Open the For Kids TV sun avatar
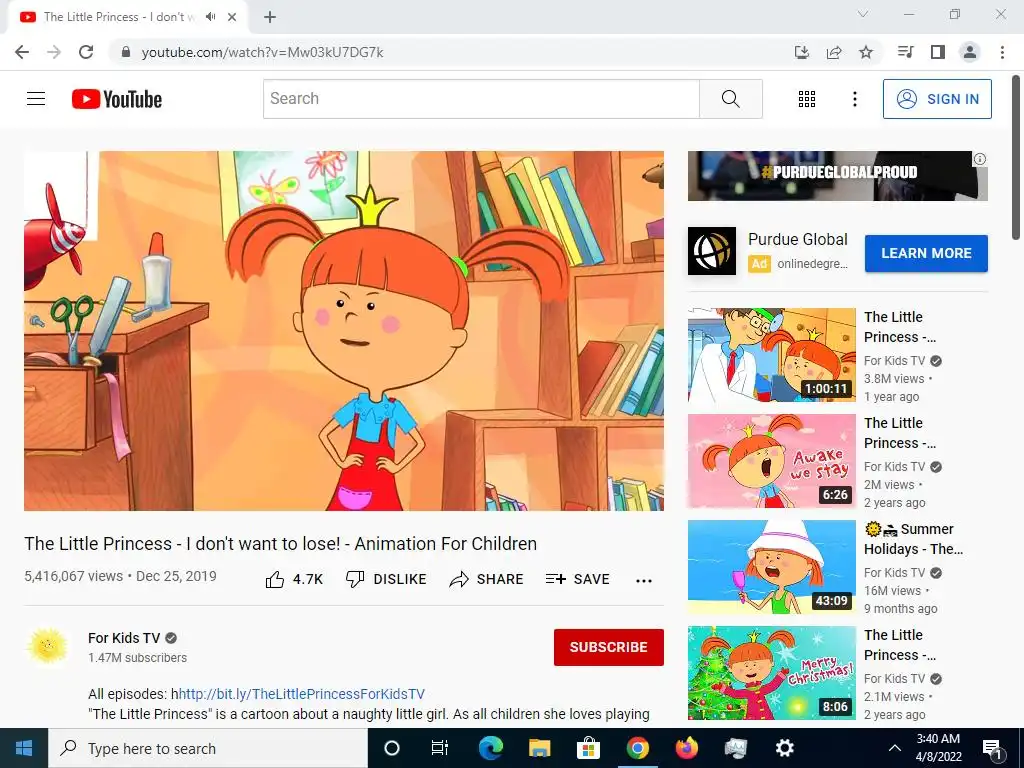Image resolution: width=1024 pixels, height=768 pixels. pos(48,647)
